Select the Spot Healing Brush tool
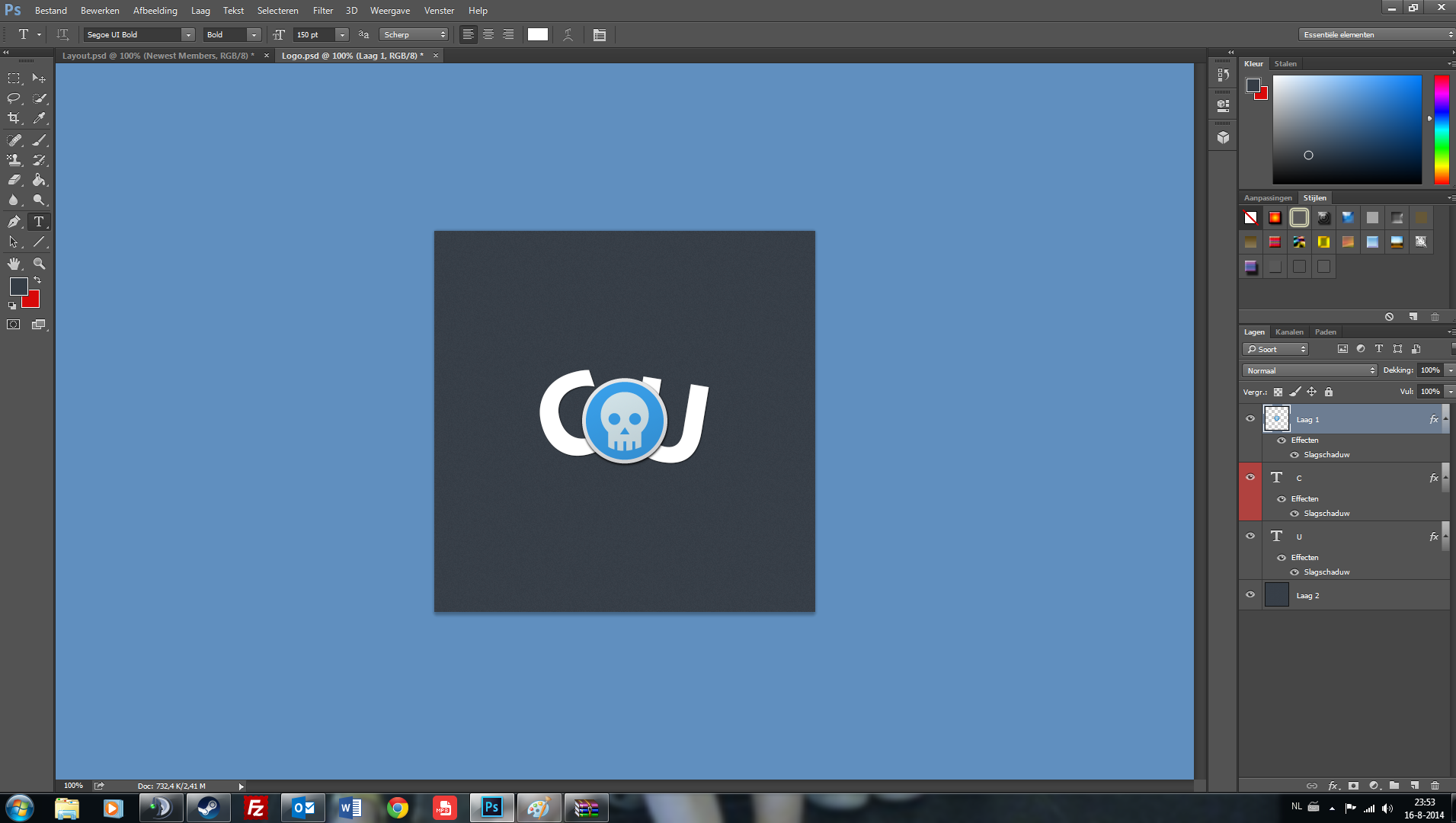1456x823 pixels. (x=14, y=140)
